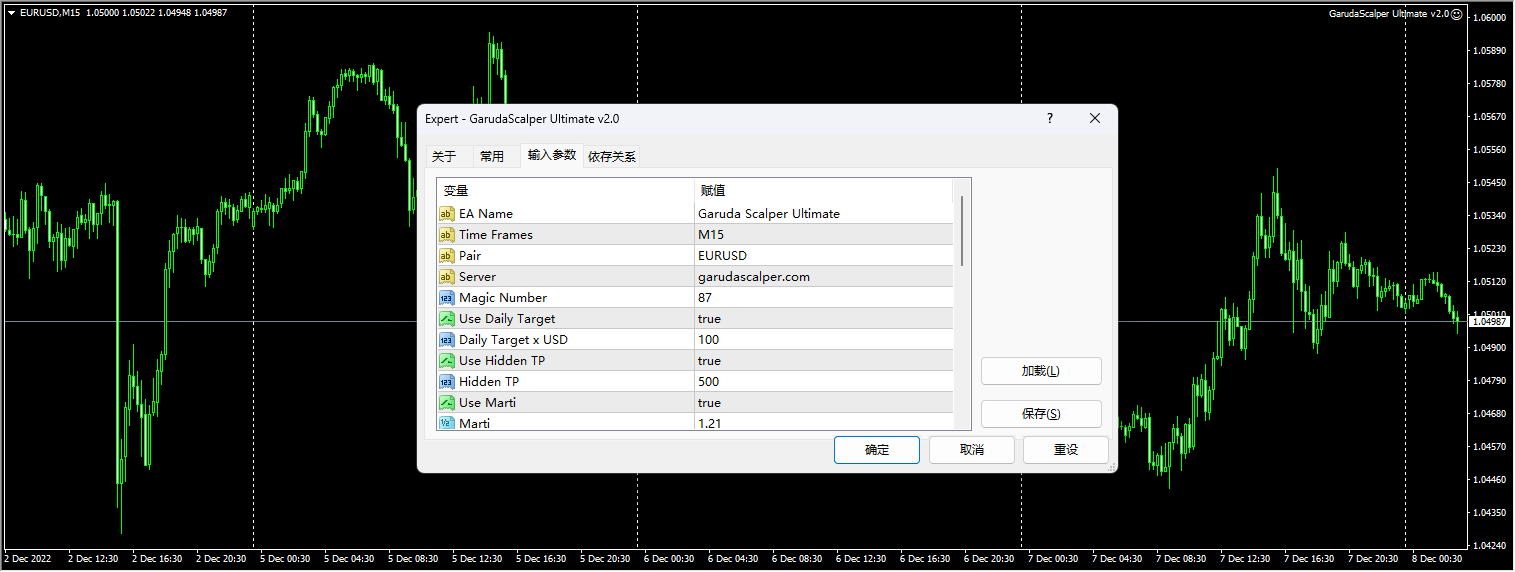The height and width of the screenshot is (572, 1515).
Task: Click the string icon next to Pair
Action: 446,256
